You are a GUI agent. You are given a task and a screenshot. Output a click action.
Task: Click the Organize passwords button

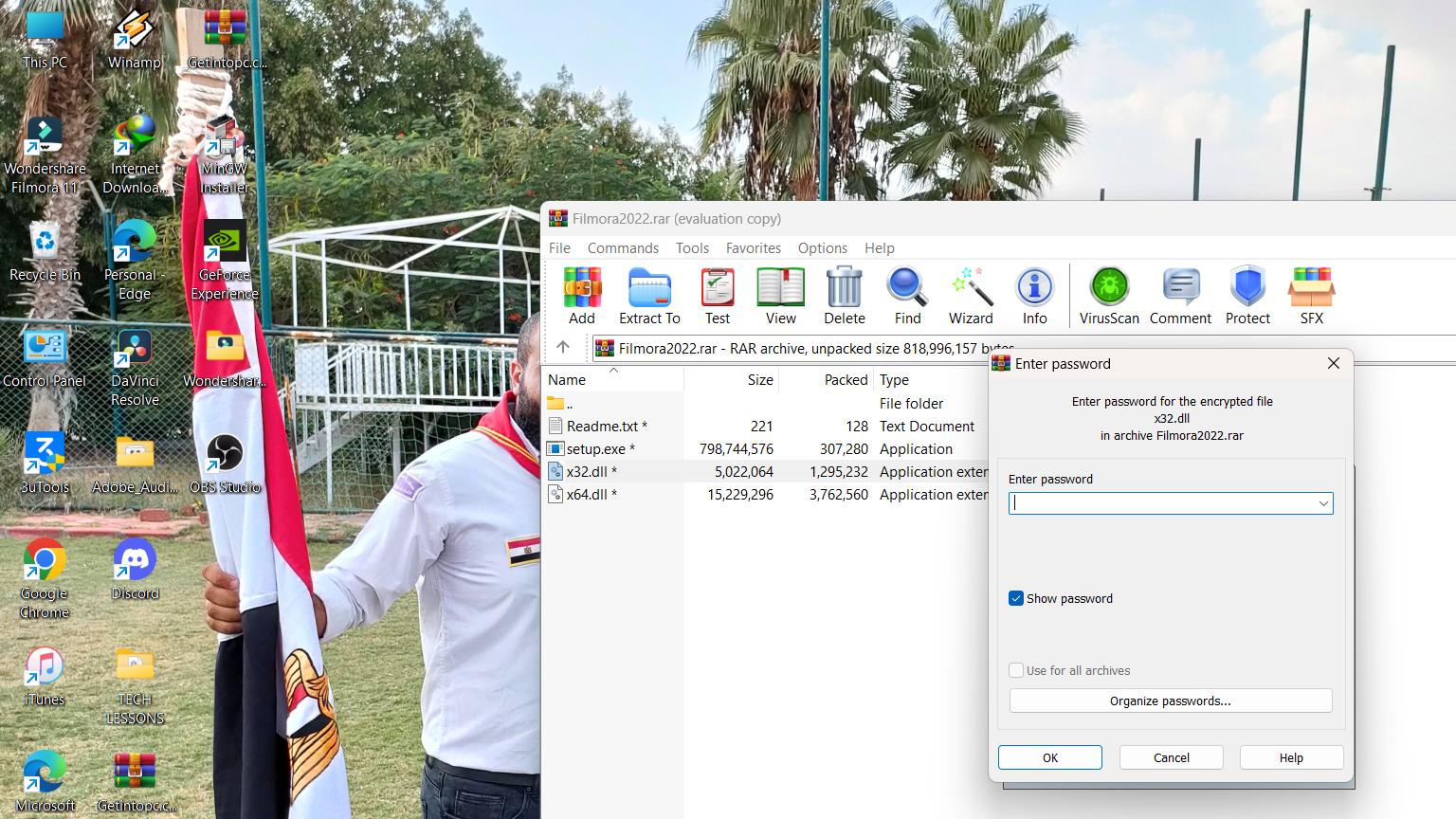[x=1170, y=701]
